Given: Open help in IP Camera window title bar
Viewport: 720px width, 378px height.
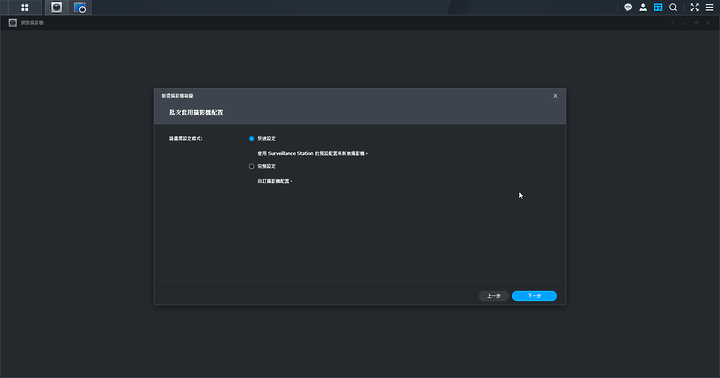Looking at the screenshot, I should (672, 23).
